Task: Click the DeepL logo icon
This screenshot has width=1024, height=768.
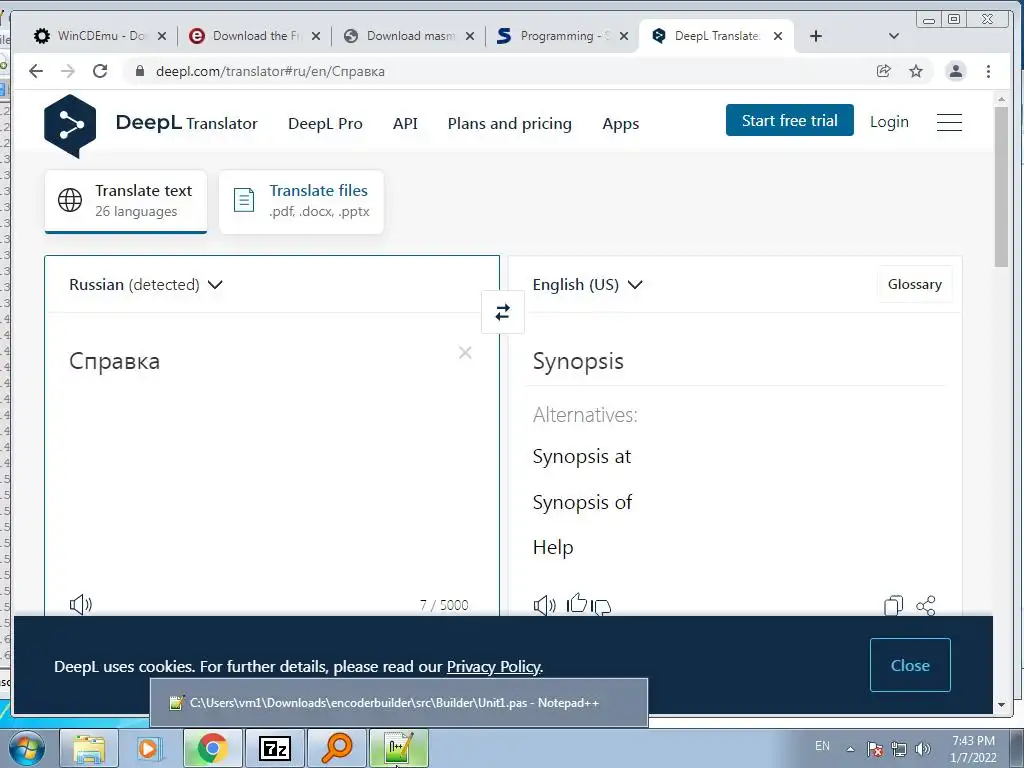Action: point(70,125)
